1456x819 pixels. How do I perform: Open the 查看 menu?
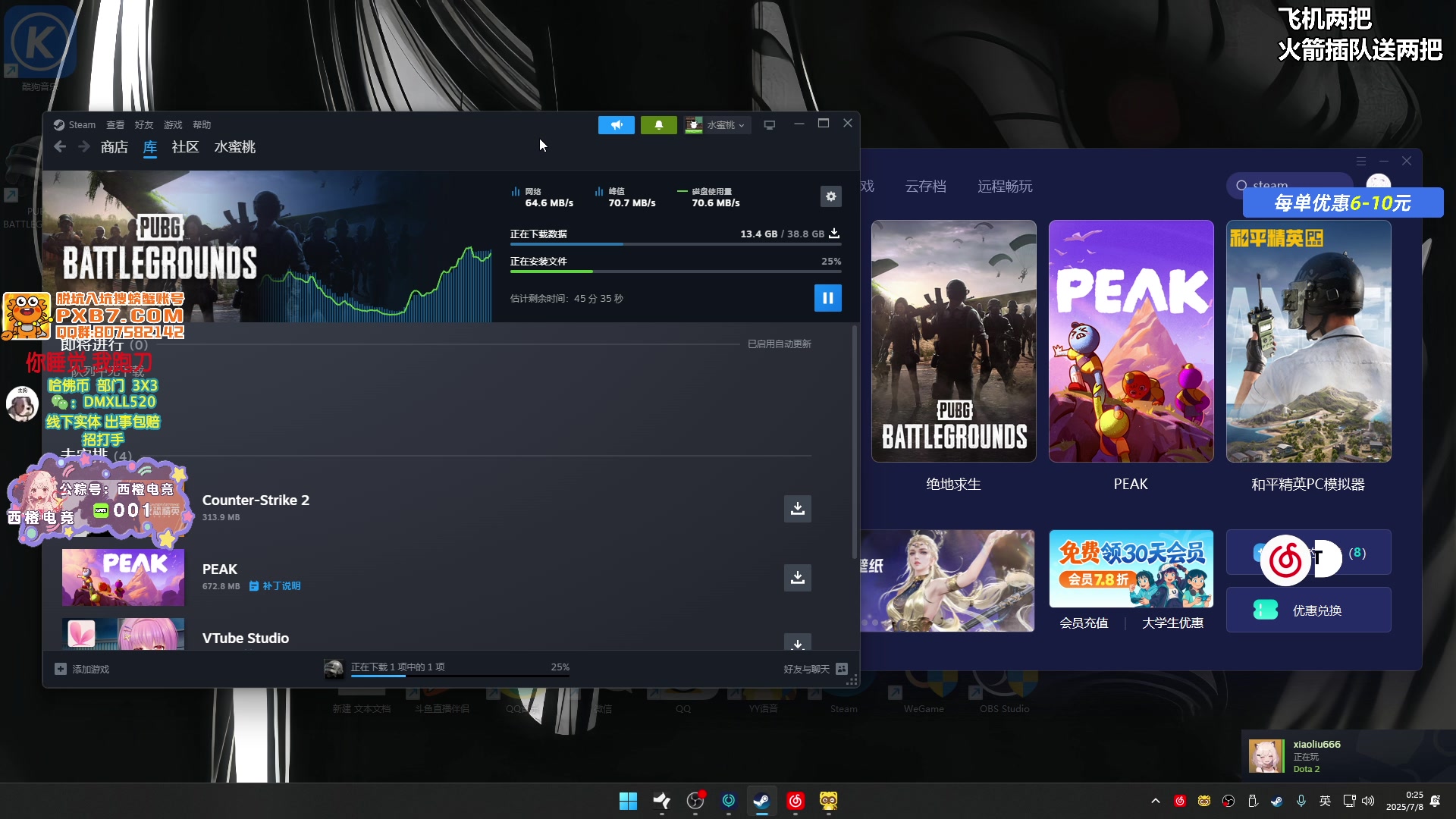[x=115, y=125]
